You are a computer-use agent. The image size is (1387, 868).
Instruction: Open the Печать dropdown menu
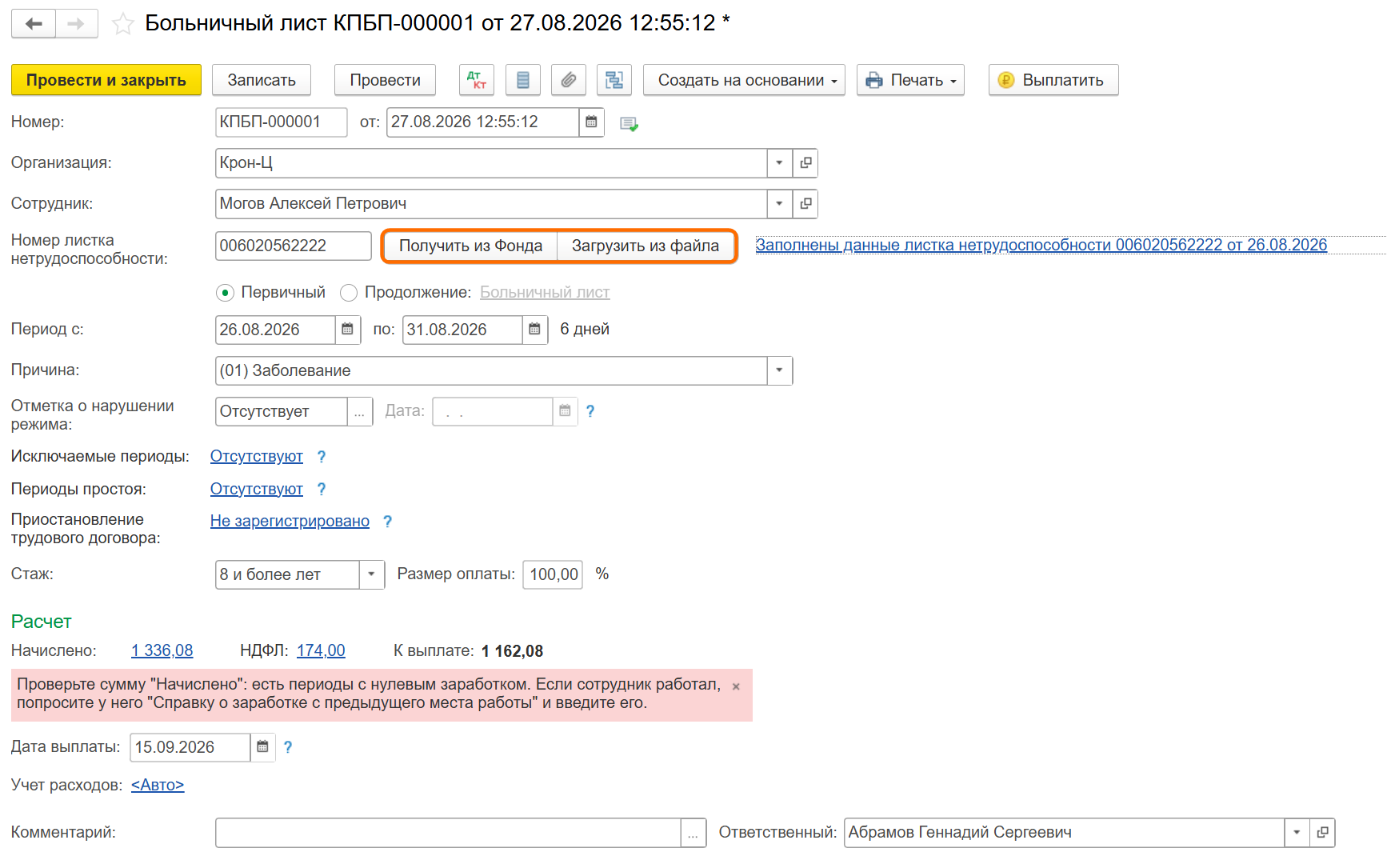pyautogui.click(x=910, y=80)
